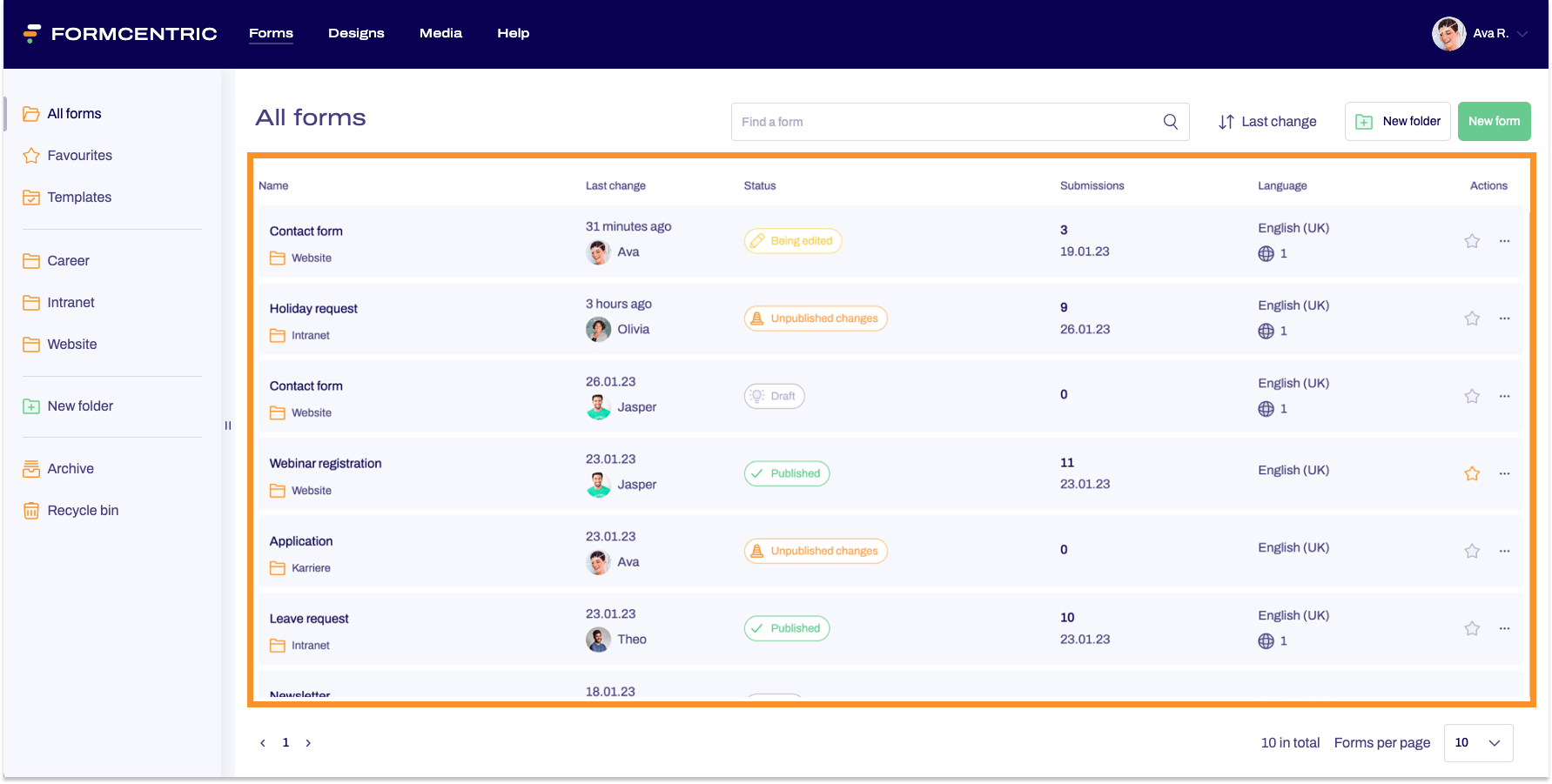Unfavourite the Webinar registration form

tap(1472, 473)
